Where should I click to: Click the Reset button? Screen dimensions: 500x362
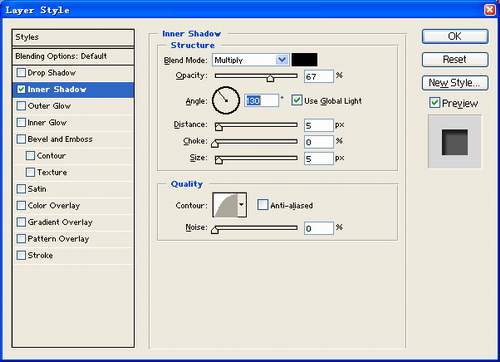tap(455, 59)
